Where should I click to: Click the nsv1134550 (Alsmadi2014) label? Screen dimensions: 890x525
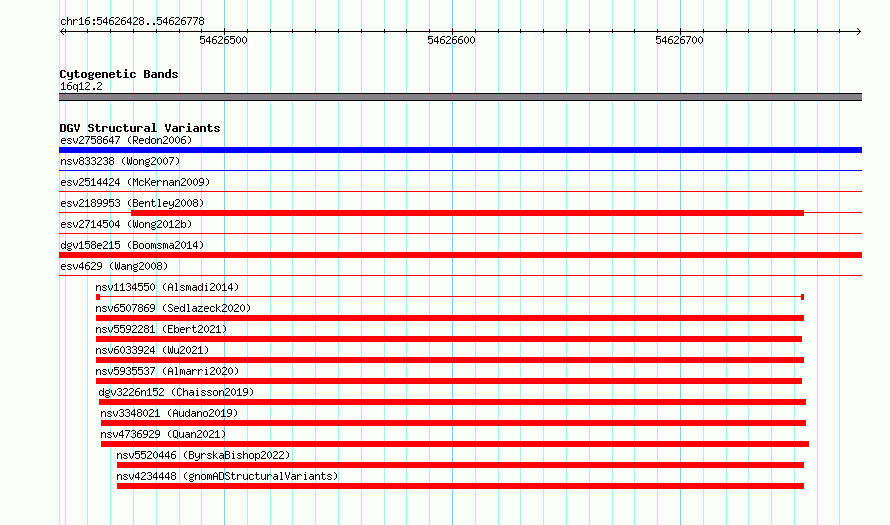167,287
